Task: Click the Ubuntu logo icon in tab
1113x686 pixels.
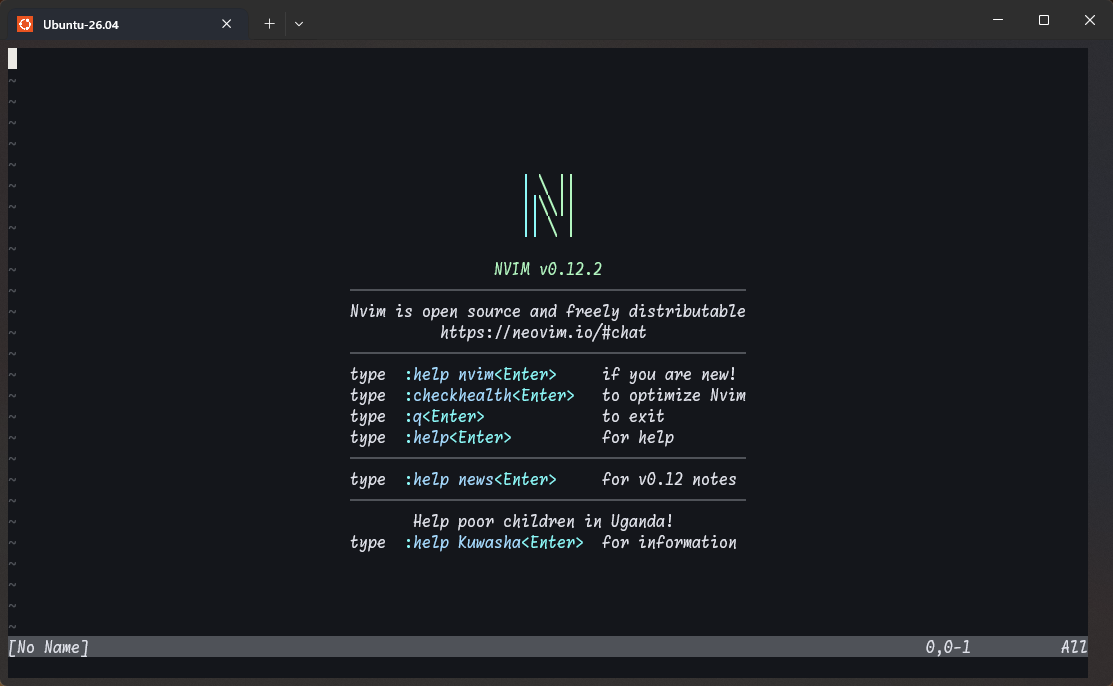Action: click(25, 24)
